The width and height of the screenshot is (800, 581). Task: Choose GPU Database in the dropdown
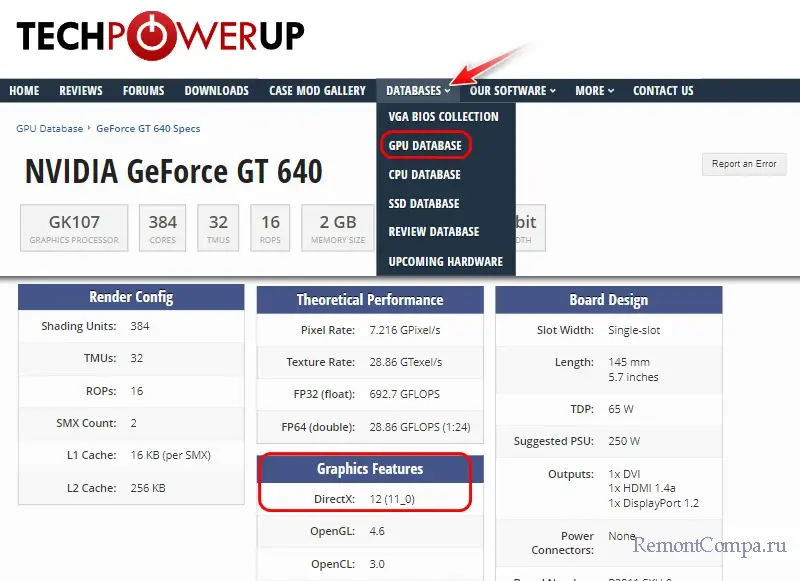425,146
